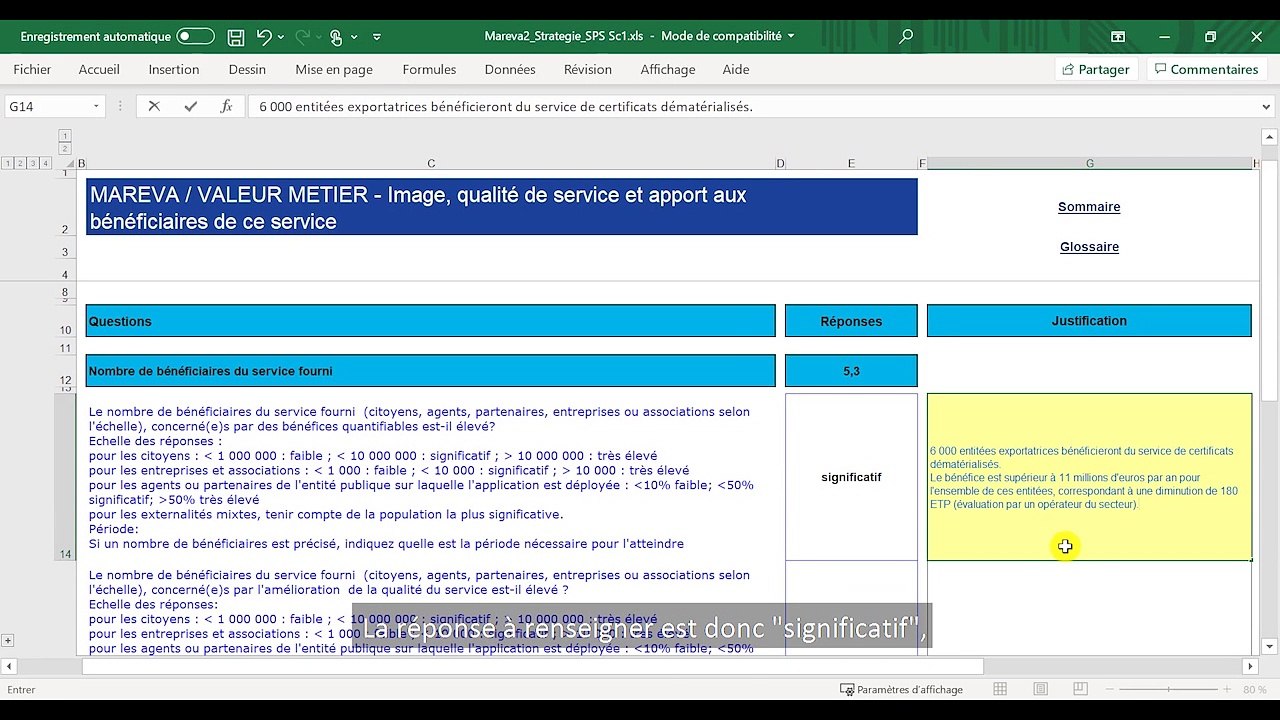Screen dimensions: 1280x720
Task: Click the Name Box showing G14
Action: 47,106
